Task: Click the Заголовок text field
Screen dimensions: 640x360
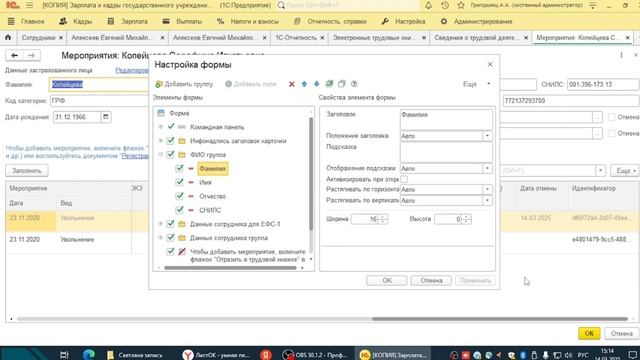Action: coord(446,120)
